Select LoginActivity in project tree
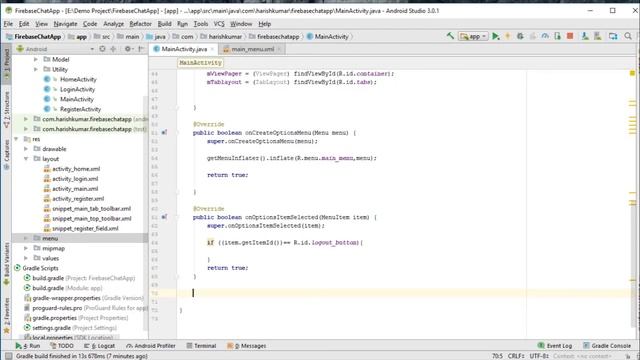Viewport: 640px width, 360px height. pyautogui.click(x=77, y=89)
